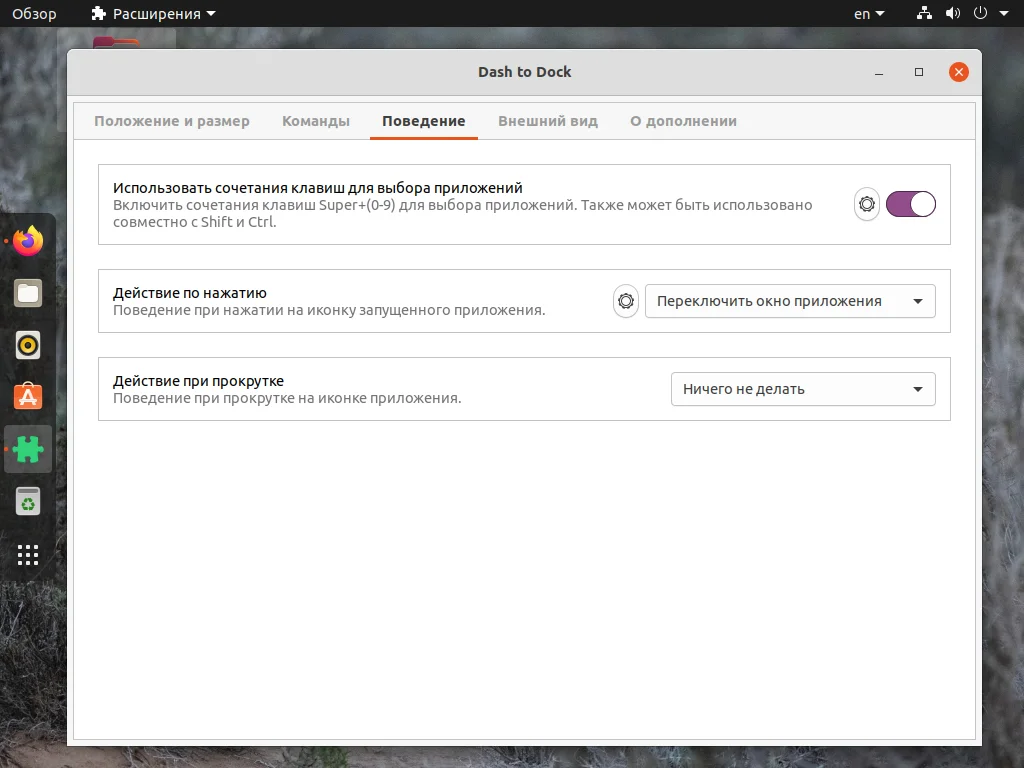Image resolution: width=1024 pixels, height=768 pixels.
Task: Click the power icon in the top bar
Action: point(981,13)
